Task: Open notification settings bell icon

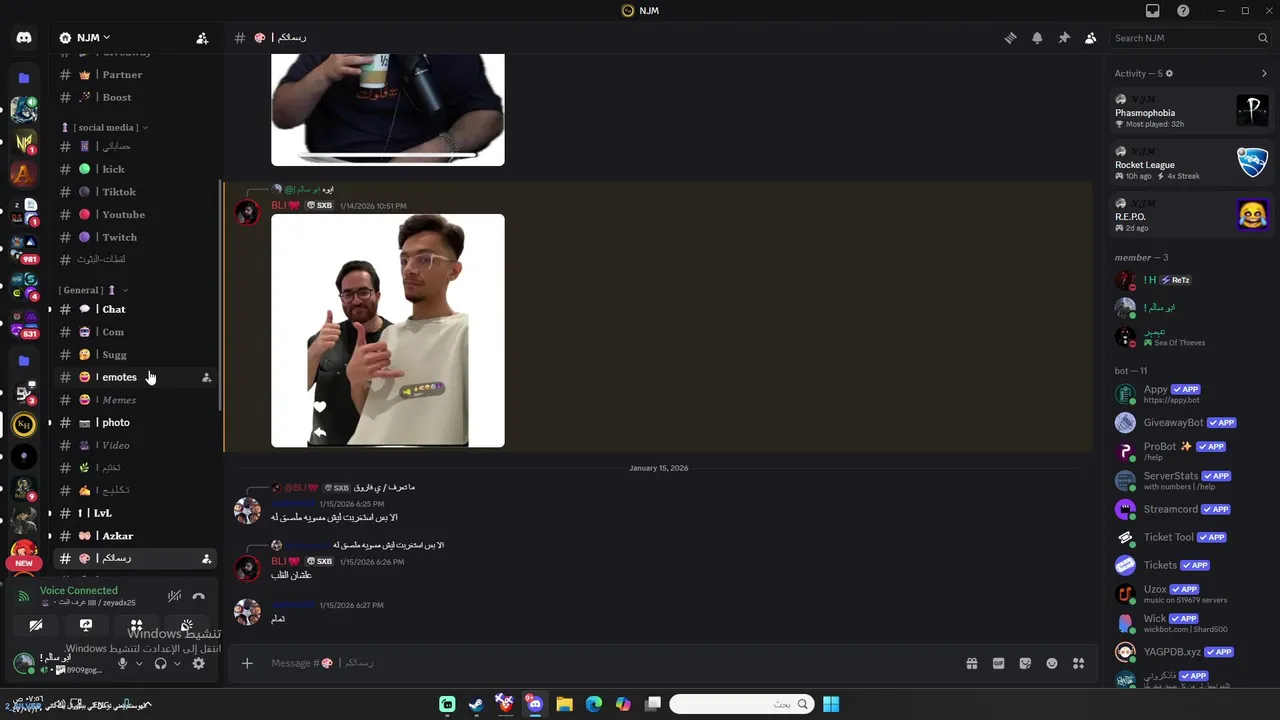Action: tap(1037, 38)
